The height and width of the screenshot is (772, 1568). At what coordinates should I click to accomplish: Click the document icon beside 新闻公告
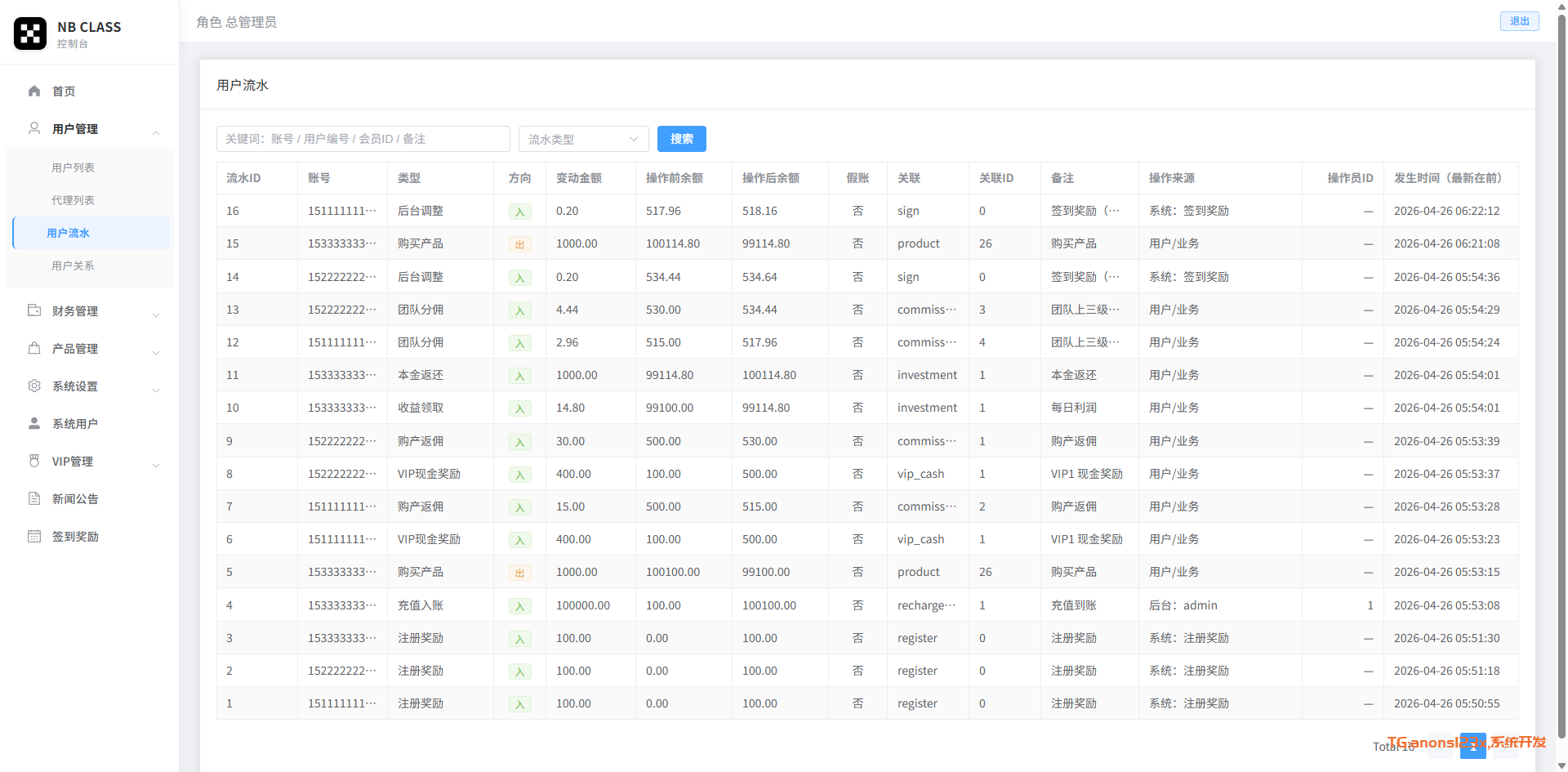tap(34, 498)
